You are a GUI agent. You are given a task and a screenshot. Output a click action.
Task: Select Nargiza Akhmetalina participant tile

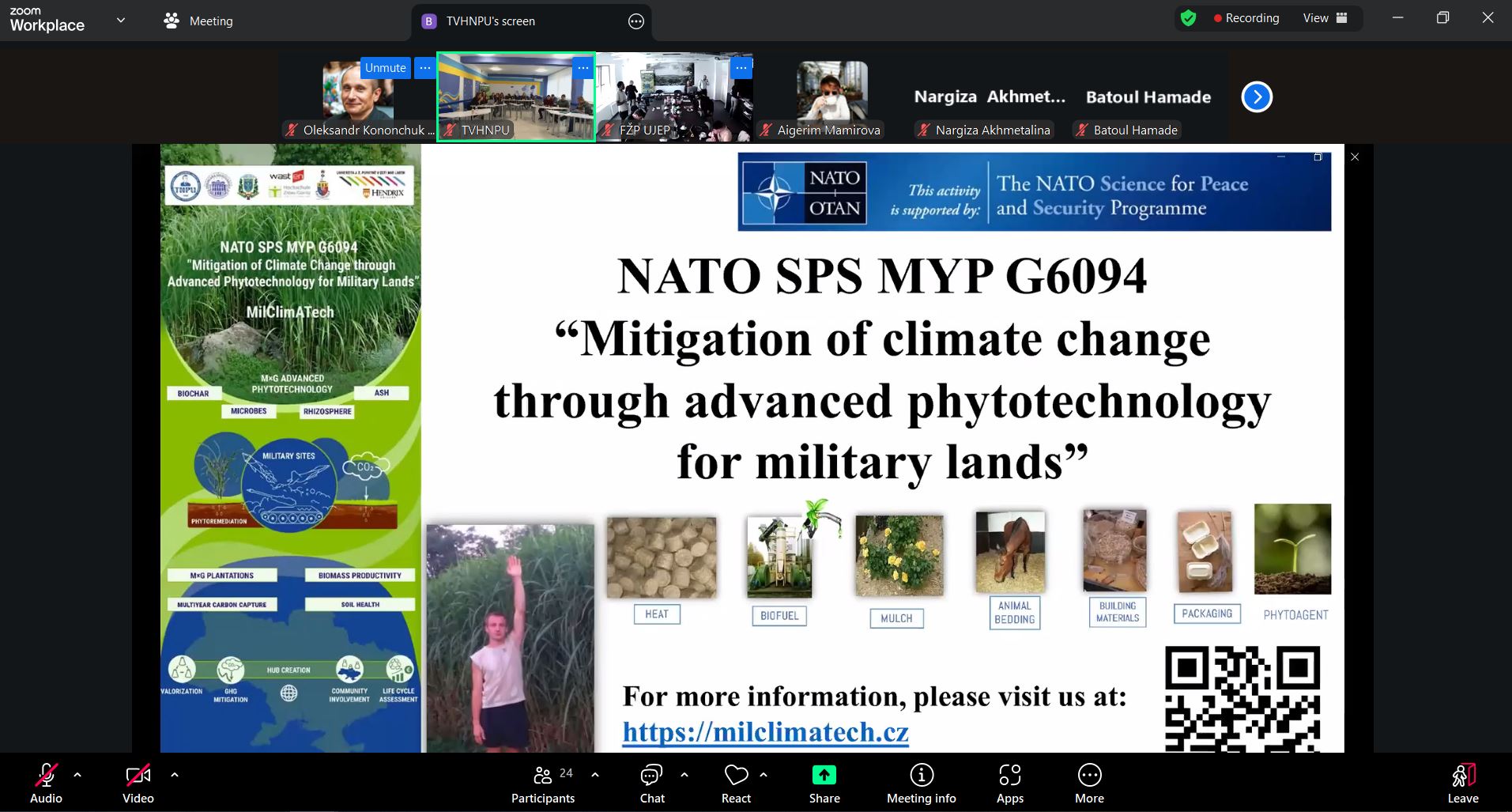(990, 97)
